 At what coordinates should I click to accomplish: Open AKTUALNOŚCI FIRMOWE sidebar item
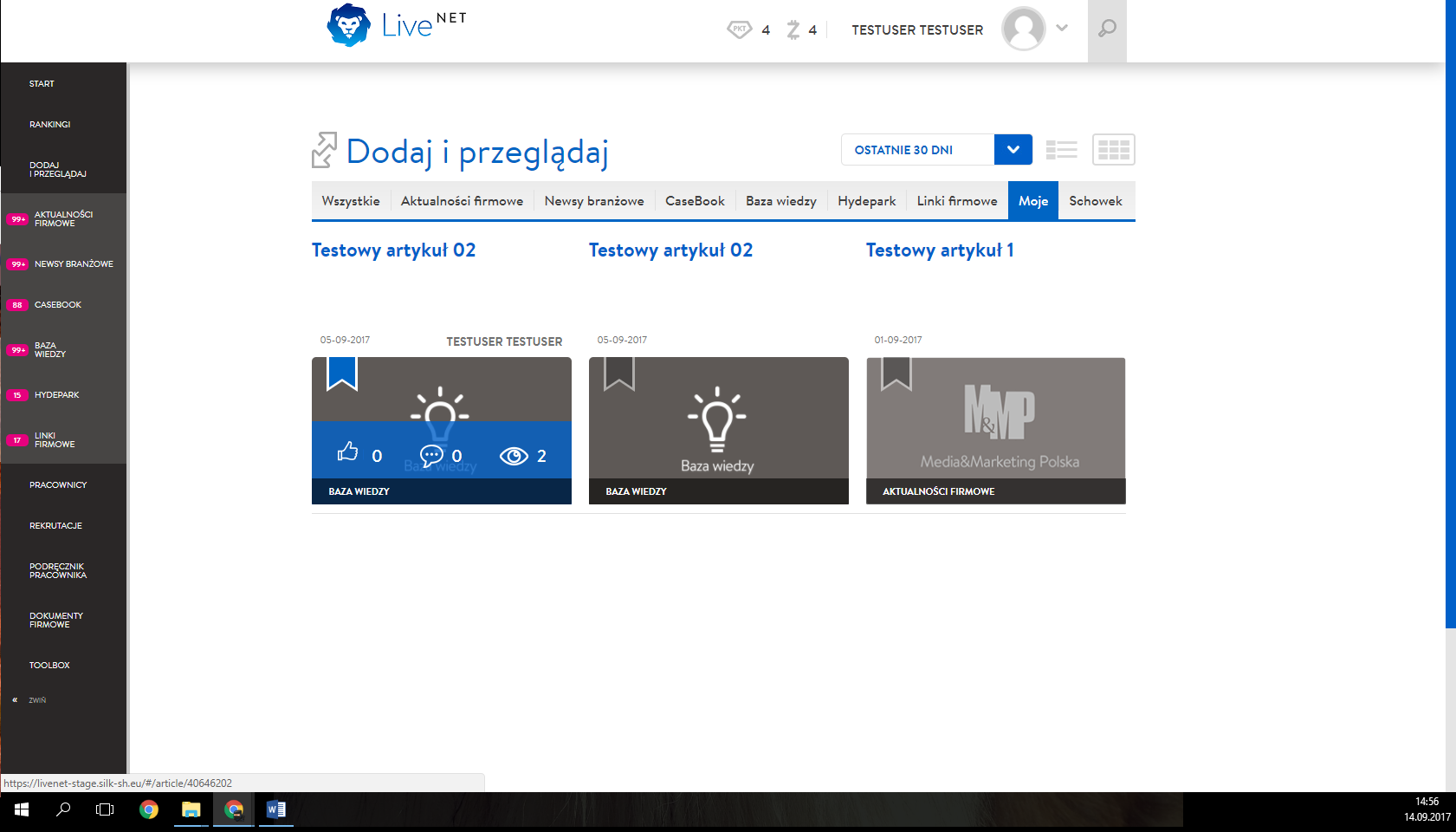(63, 219)
